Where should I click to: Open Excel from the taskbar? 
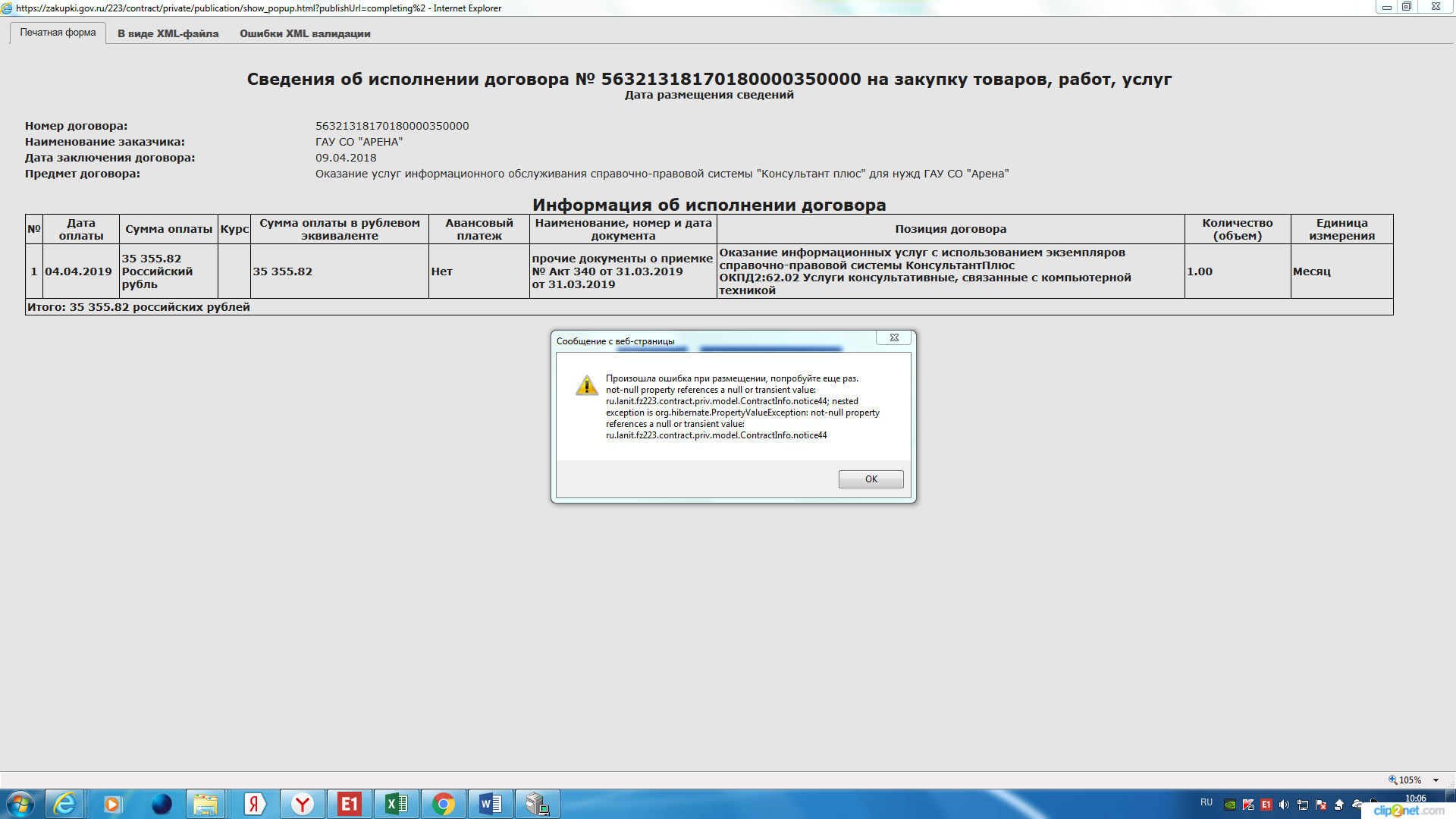point(397,804)
